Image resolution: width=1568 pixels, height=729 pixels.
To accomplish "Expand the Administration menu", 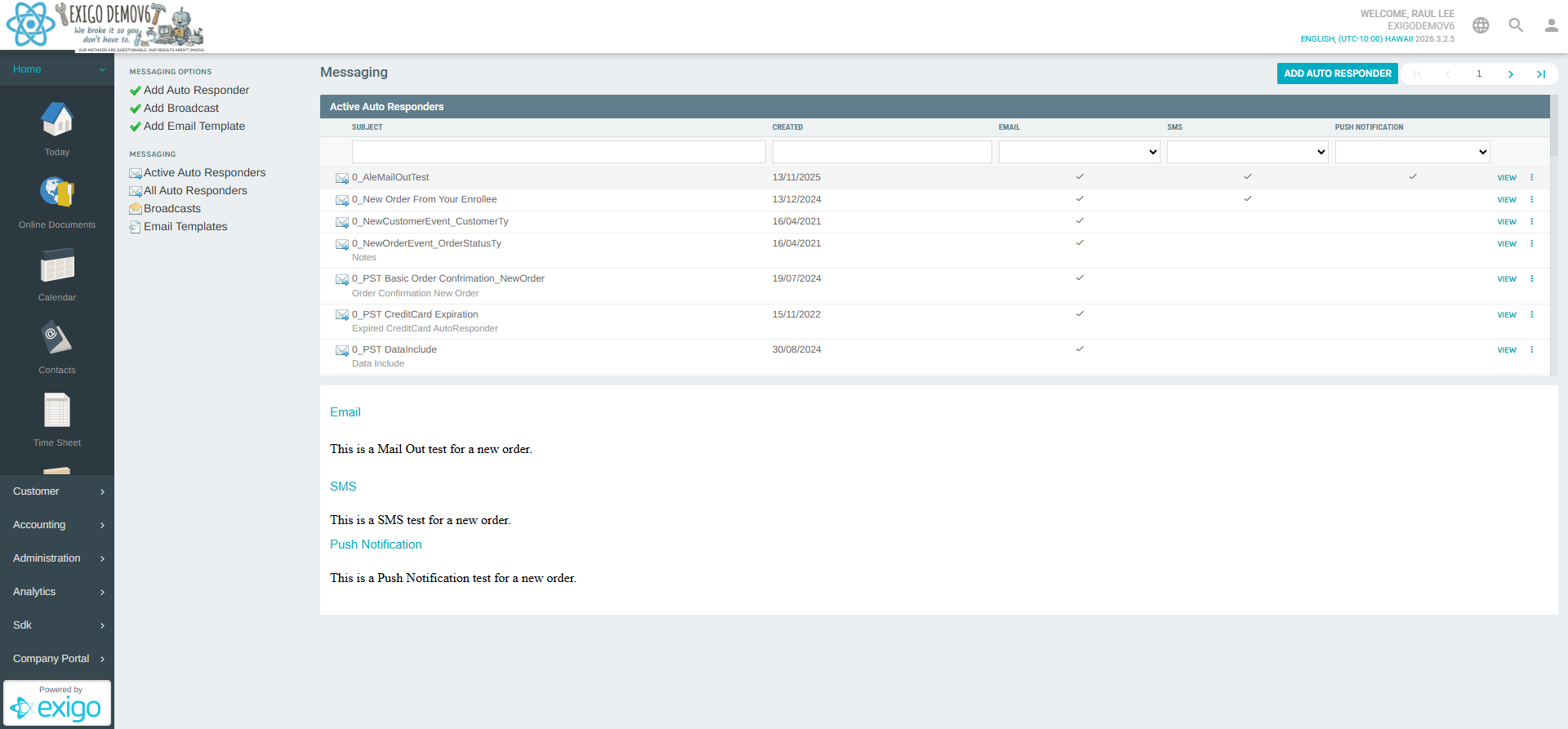I will [x=57, y=558].
